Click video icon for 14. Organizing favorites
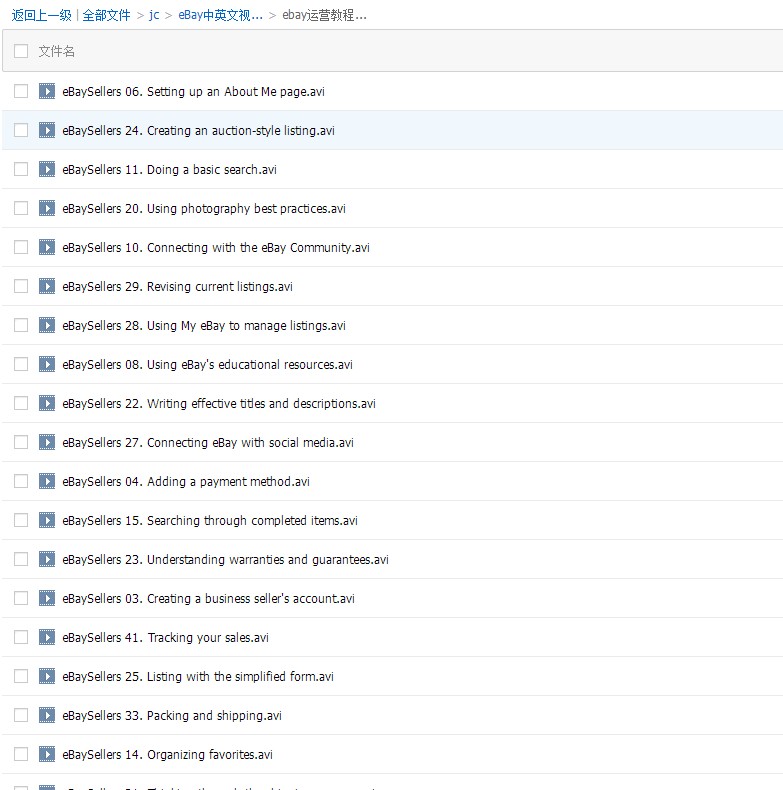 [47, 754]
